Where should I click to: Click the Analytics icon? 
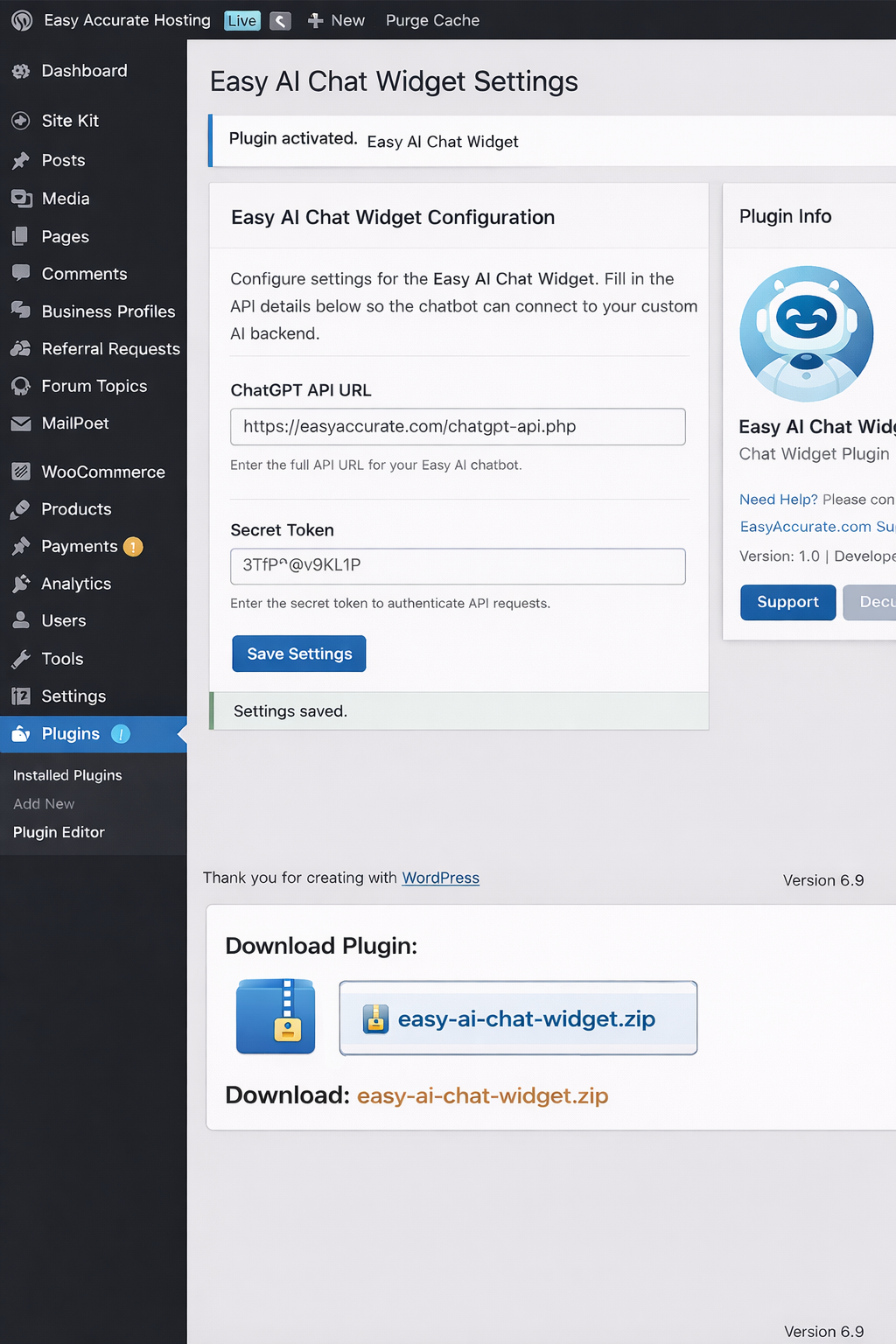click(x=21, y=584)
